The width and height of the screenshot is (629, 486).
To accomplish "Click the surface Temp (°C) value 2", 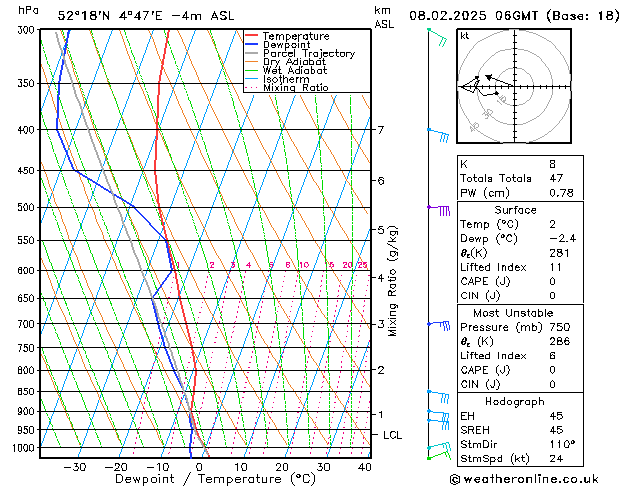I will pyautogui.click(x=553, y=224).
